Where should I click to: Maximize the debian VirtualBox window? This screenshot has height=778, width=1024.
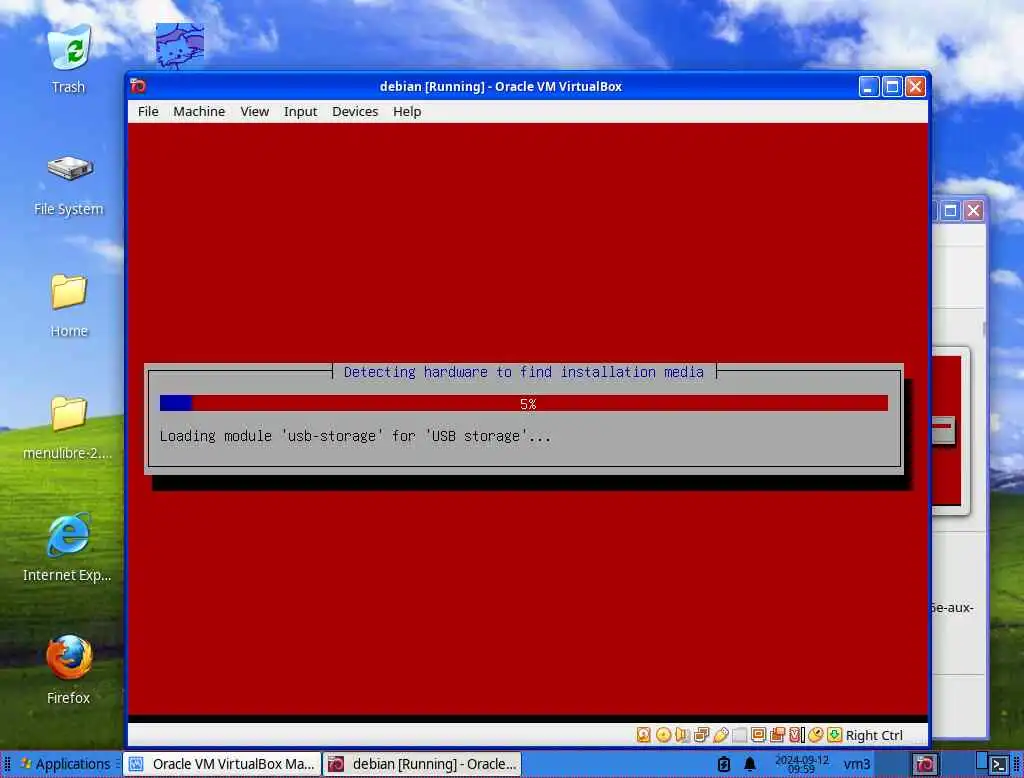click(891, 86)
